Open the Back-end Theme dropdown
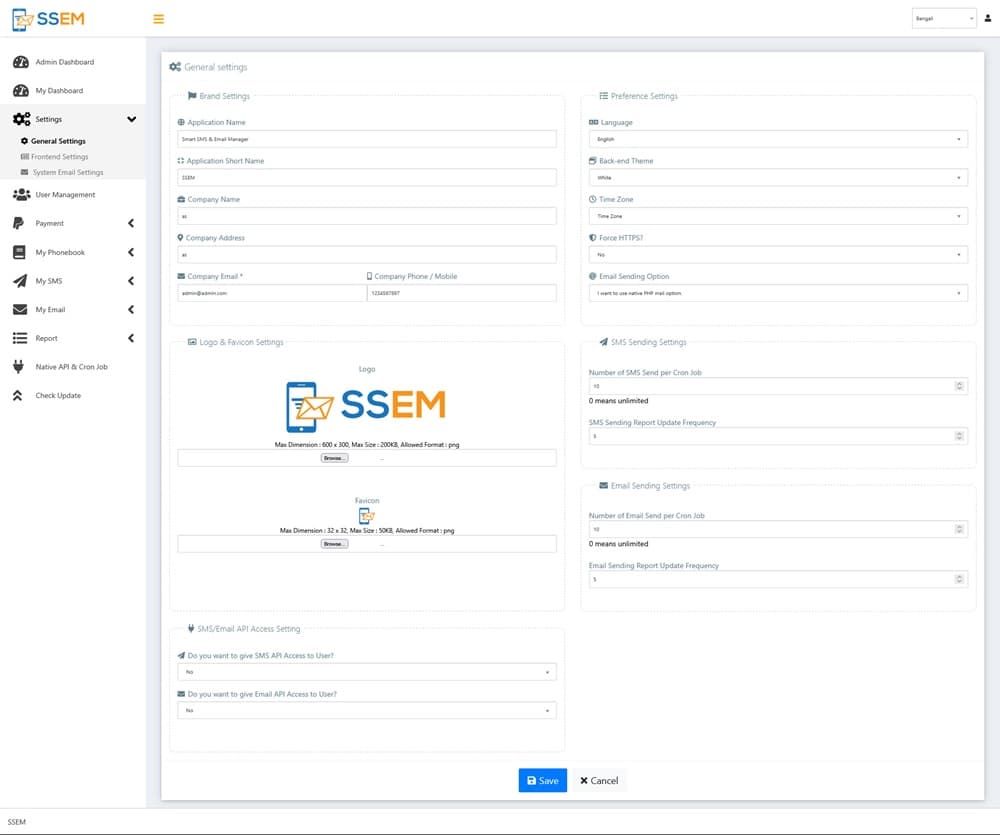 778,178
